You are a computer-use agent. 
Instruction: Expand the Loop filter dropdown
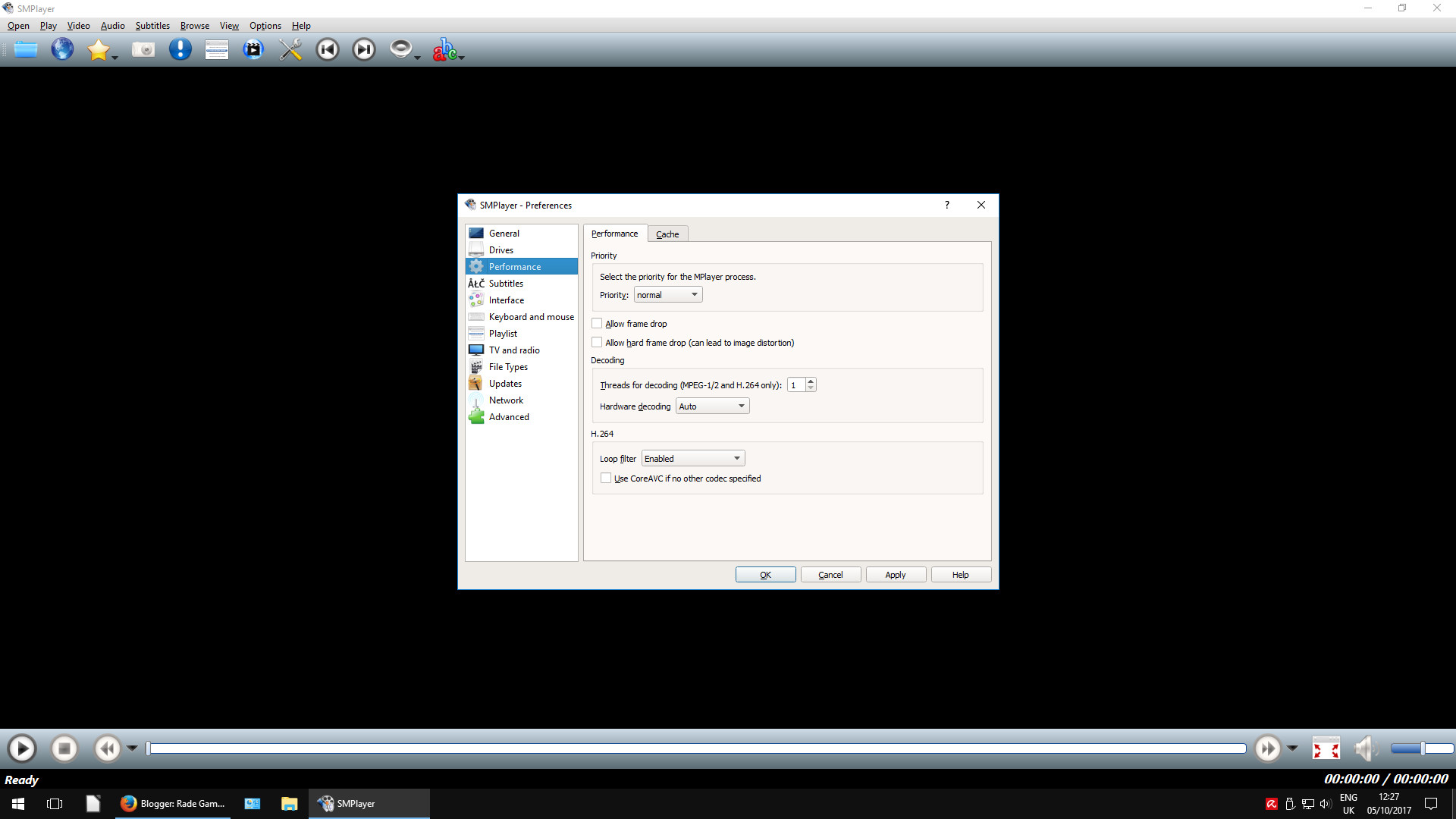click(x=692, y=459)
